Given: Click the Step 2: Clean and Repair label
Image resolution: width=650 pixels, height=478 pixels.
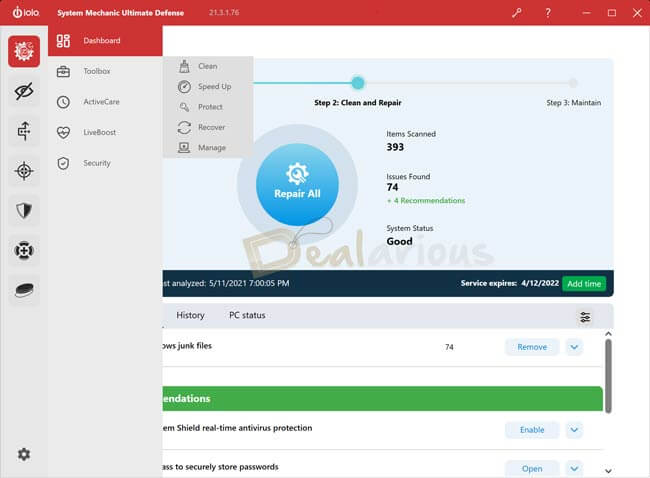Looking at the screenshot, I should pyautogui.click(x=358, y=103).
